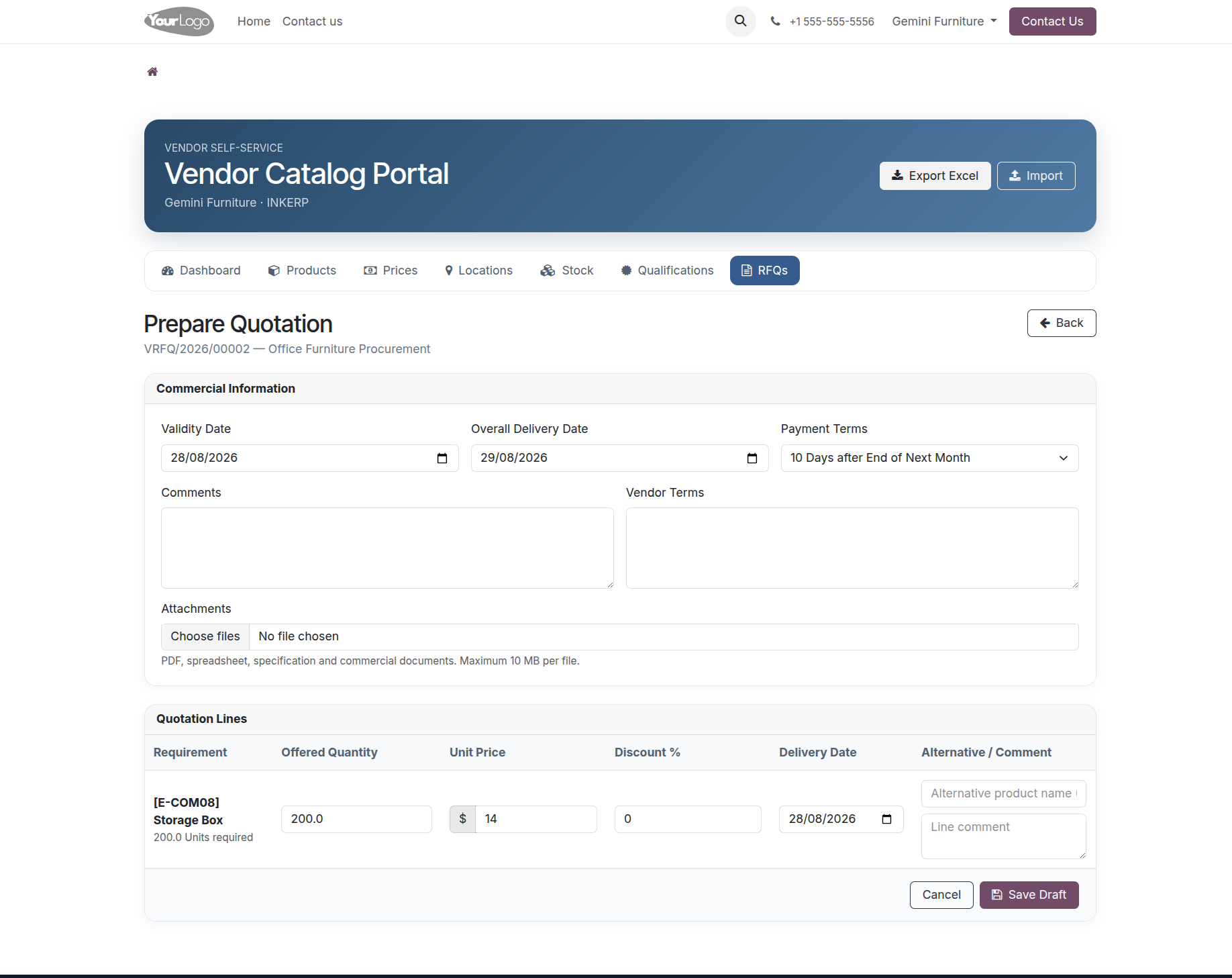Click the phone number icon
Viewport: 1232px width, 978px height.
pos(775,21)
